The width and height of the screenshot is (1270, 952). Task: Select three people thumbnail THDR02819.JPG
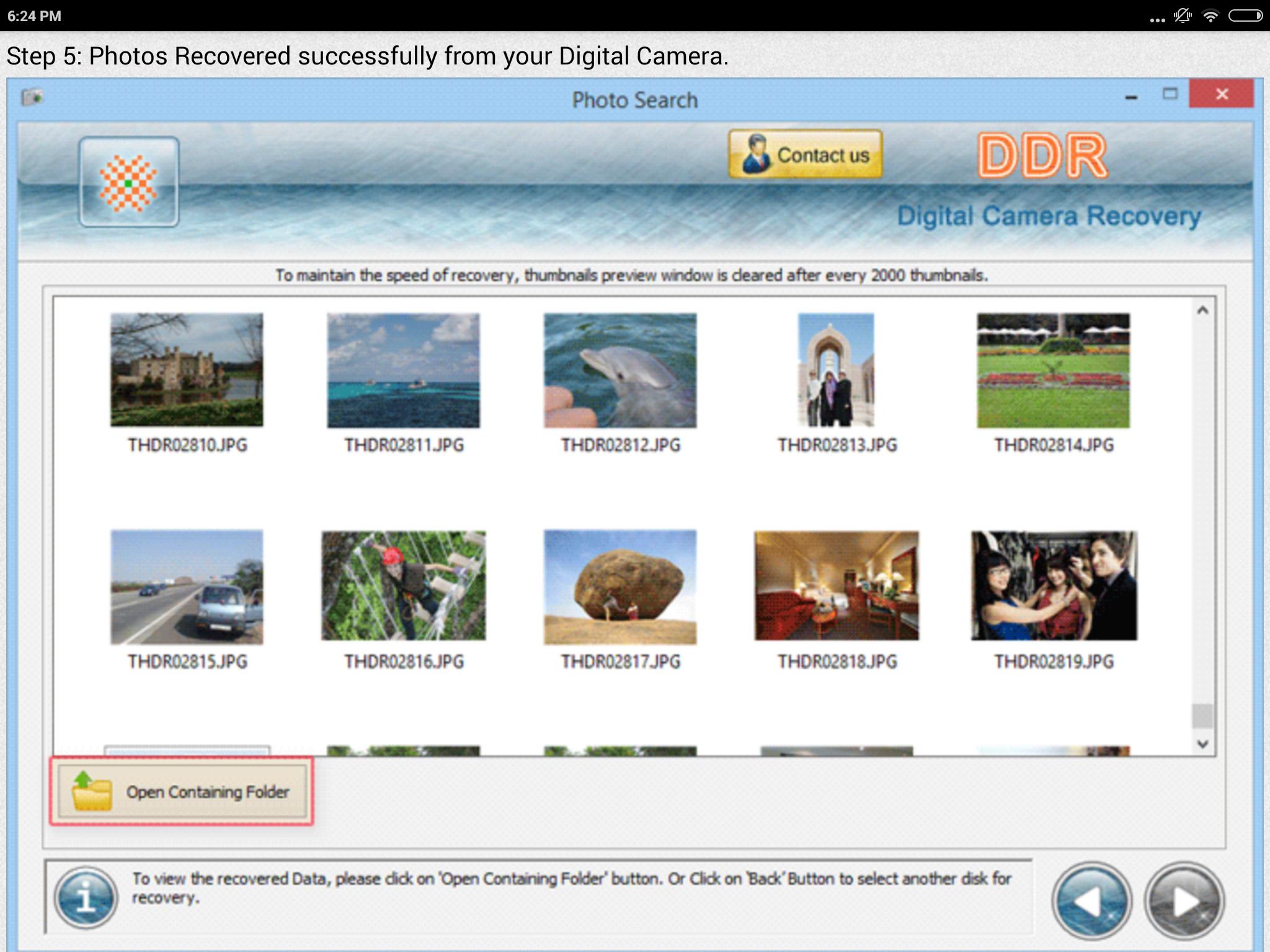[1054, 586]
